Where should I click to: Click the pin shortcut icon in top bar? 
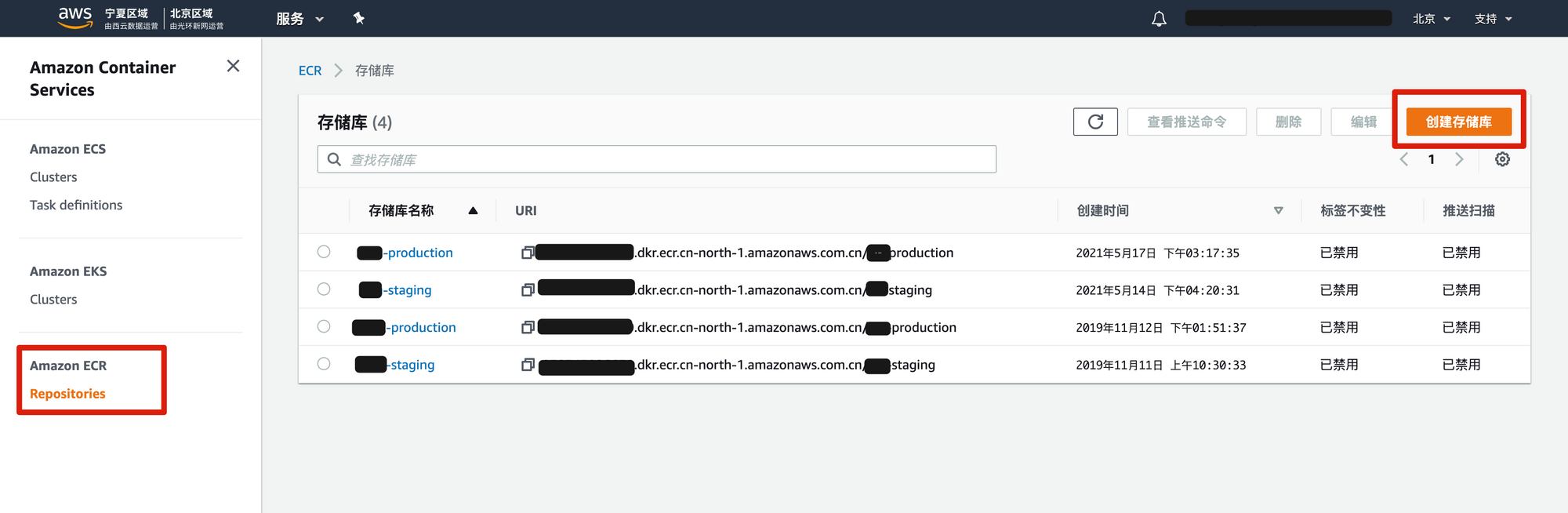click(359, 18)
